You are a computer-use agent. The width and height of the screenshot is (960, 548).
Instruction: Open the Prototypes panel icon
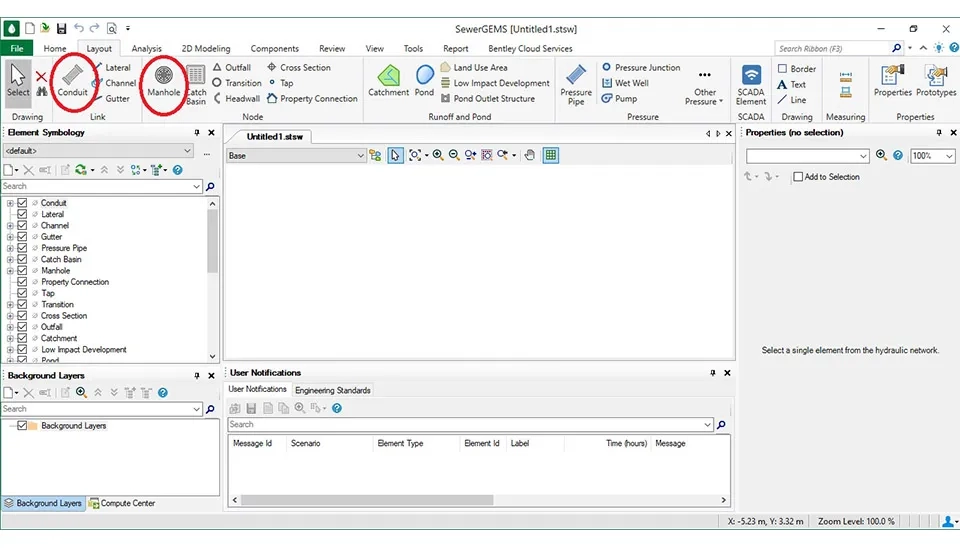tap(935, 80)
